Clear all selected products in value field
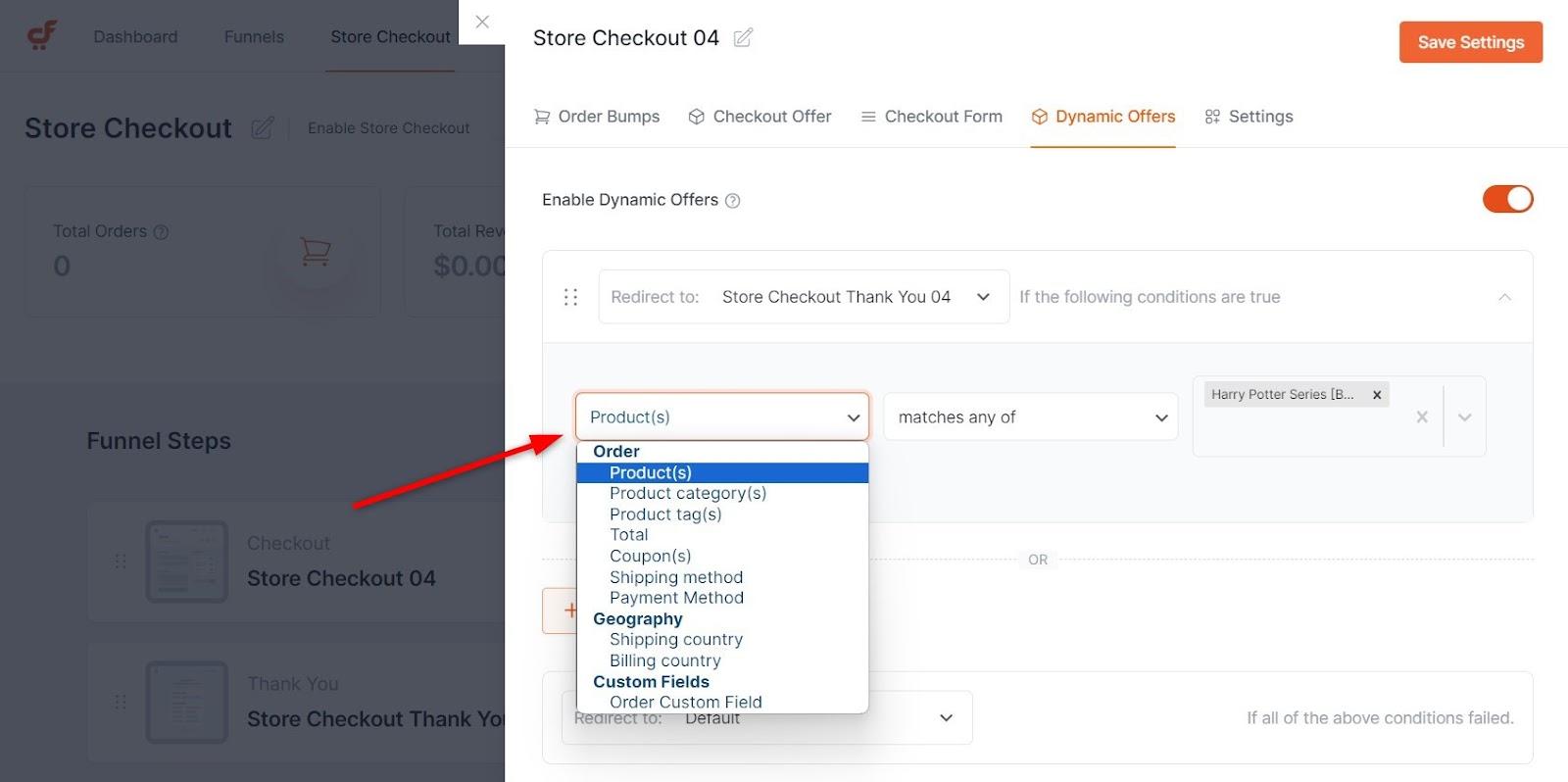Screen dimensions: 1568x782 click(x=1422, y=416)
